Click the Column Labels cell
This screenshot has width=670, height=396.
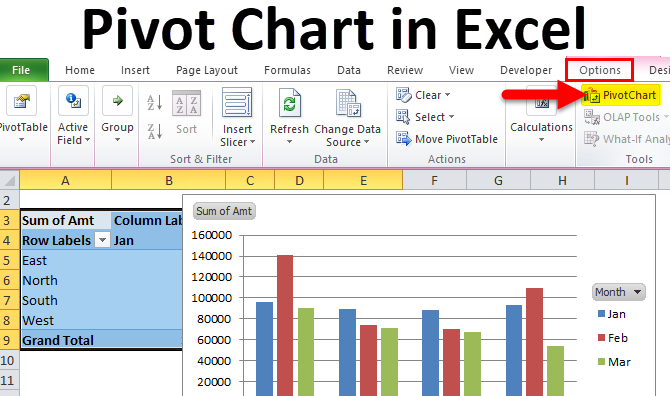click(147, 220)
